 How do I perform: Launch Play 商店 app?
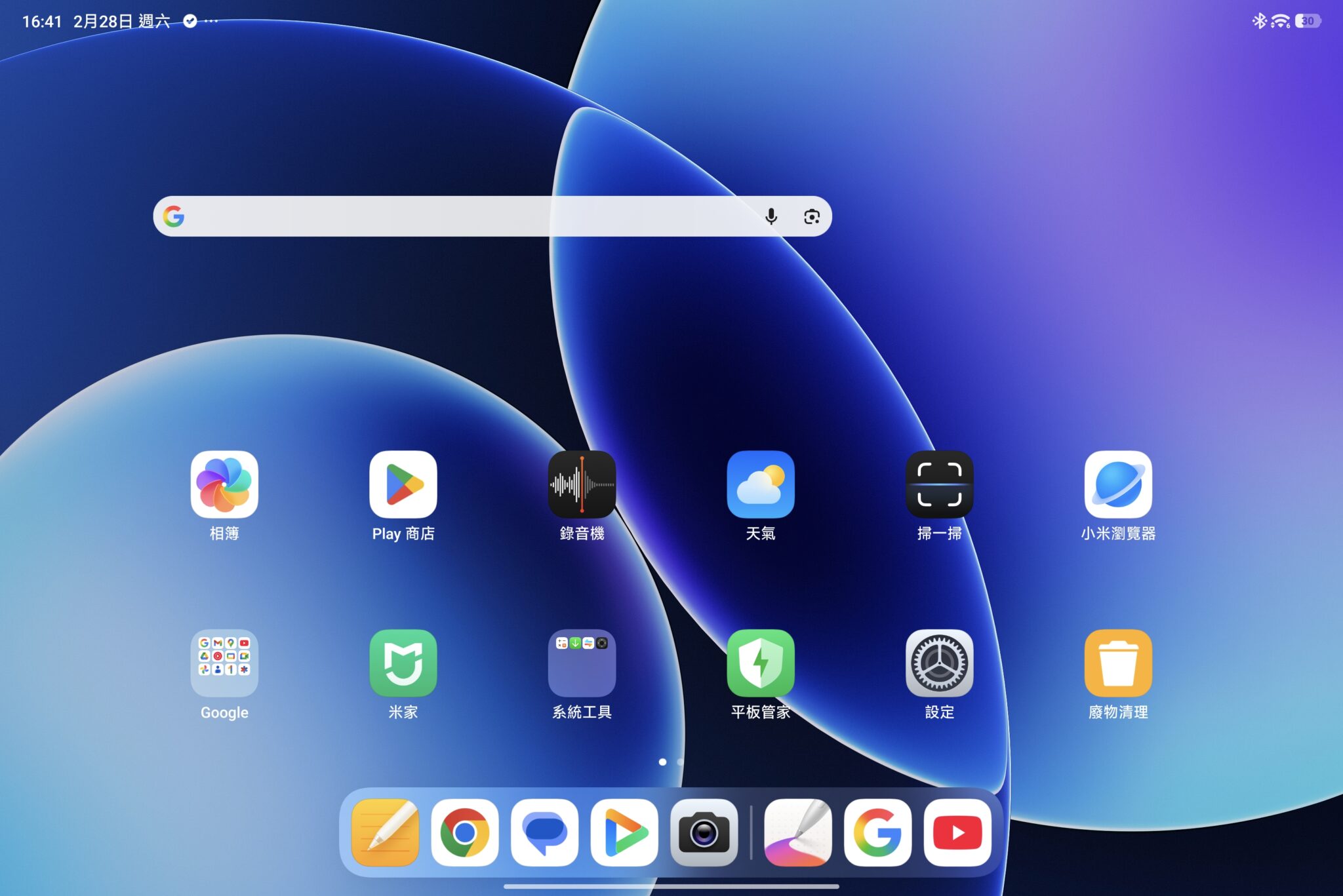coord(403,484)
